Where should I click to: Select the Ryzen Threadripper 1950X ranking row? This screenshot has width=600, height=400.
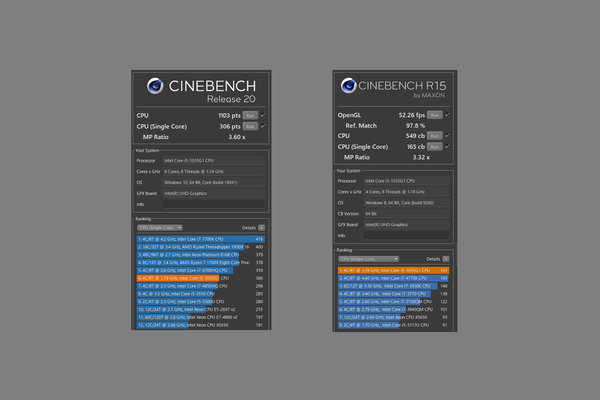pos(201,247)
